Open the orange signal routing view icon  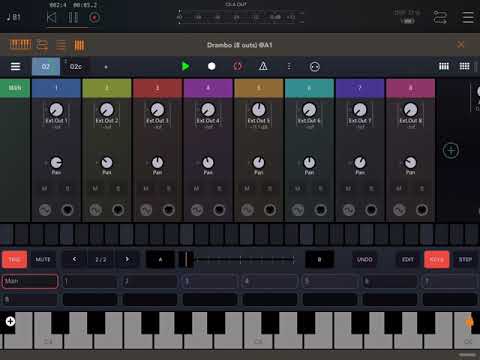(x=42, y=45)
